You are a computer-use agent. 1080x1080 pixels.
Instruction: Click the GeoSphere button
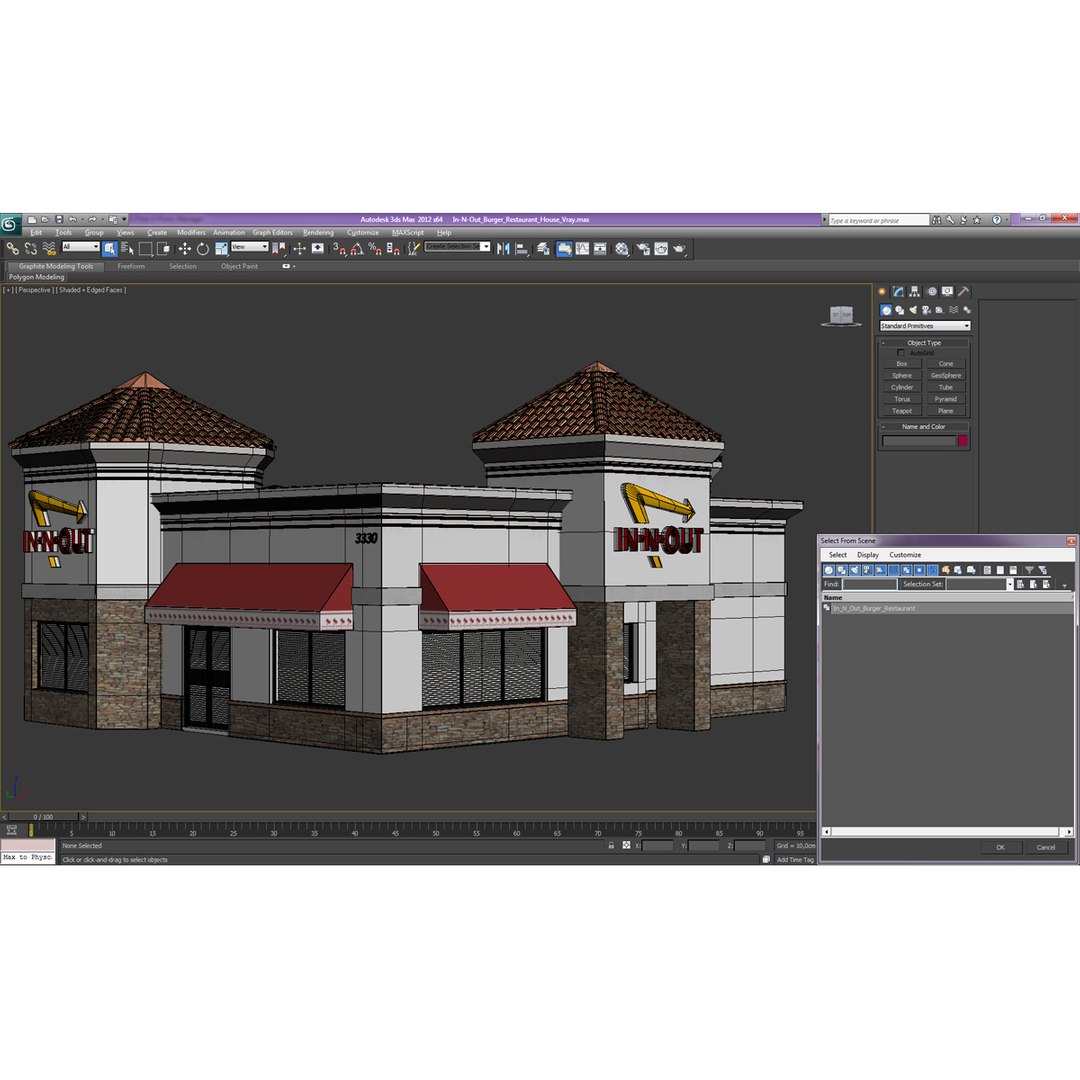click(946, 375)
